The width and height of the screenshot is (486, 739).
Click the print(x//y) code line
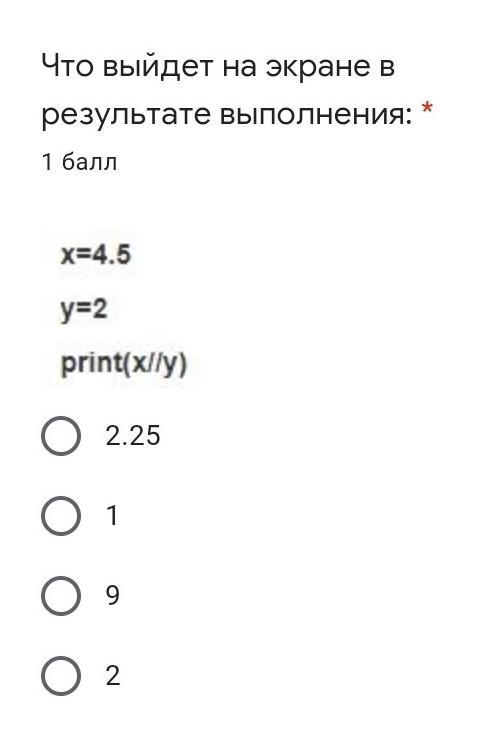coord(124,365)
